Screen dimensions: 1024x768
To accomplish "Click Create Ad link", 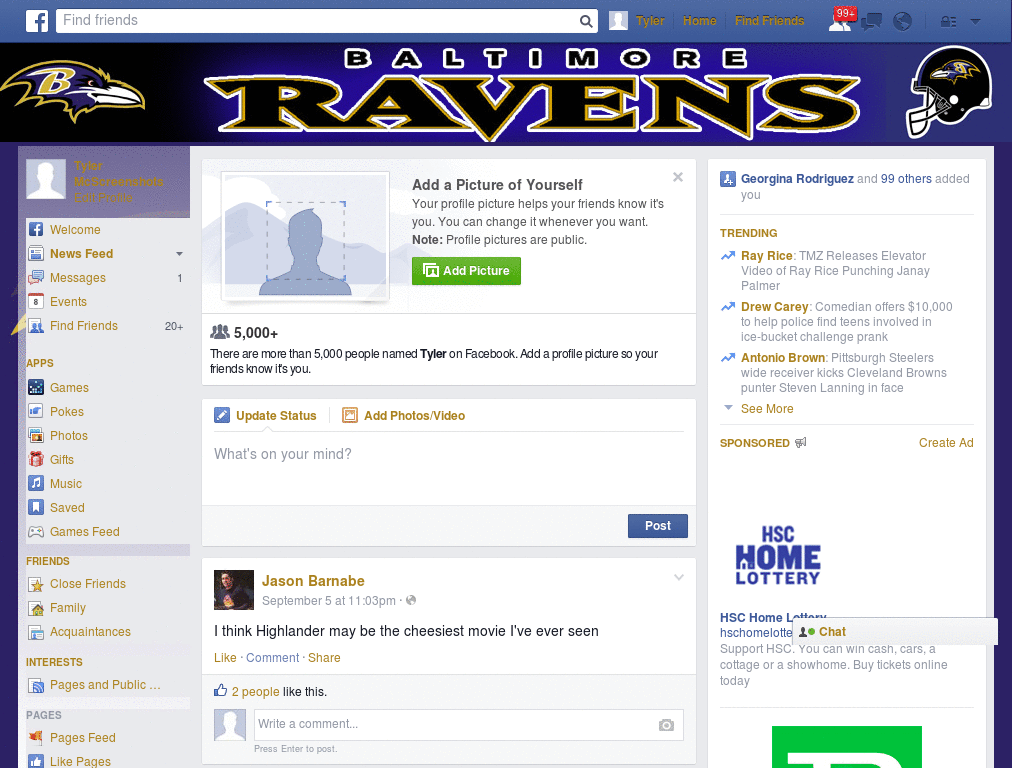I will [x=946, y=443].
